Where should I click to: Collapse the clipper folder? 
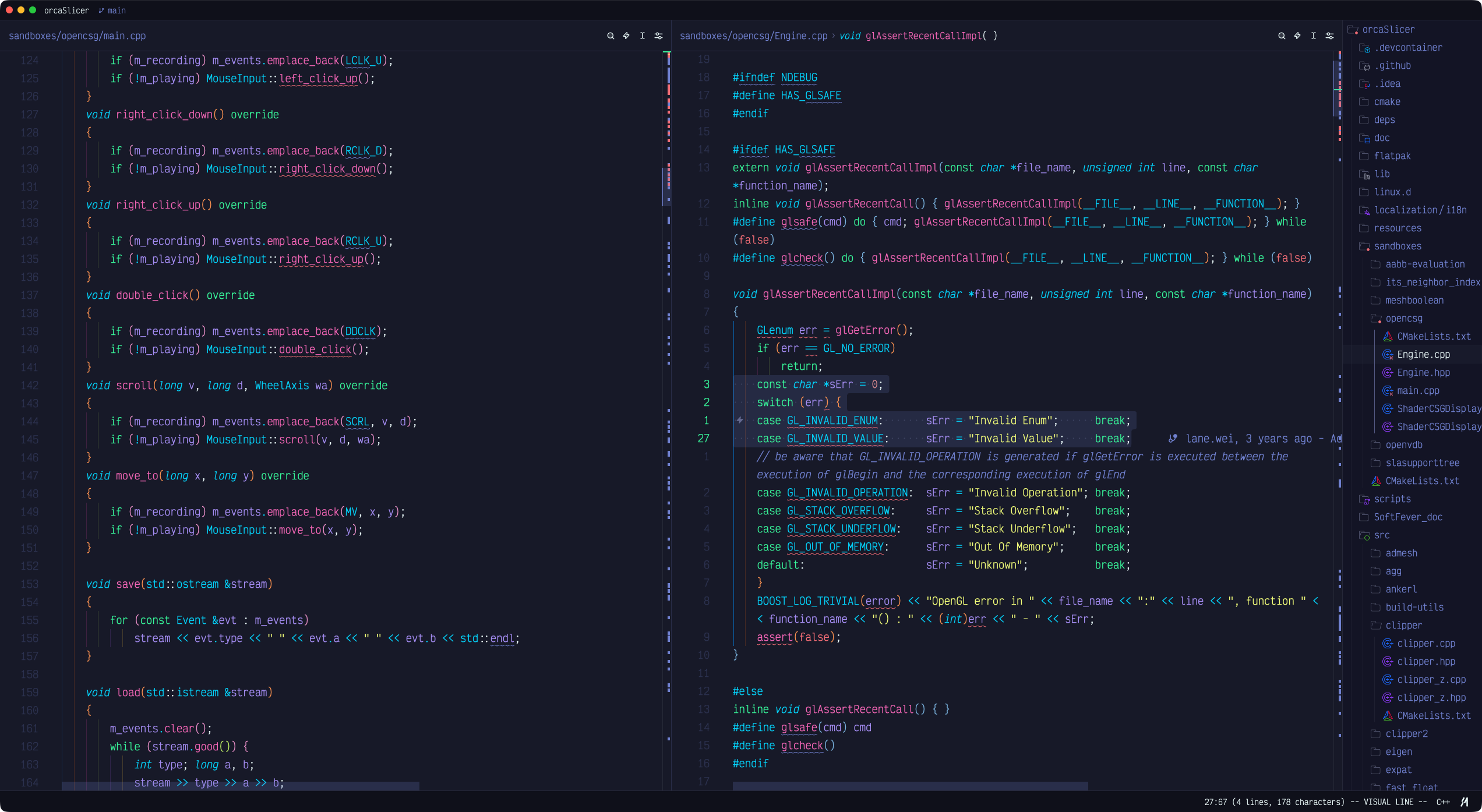[1397, 626]
